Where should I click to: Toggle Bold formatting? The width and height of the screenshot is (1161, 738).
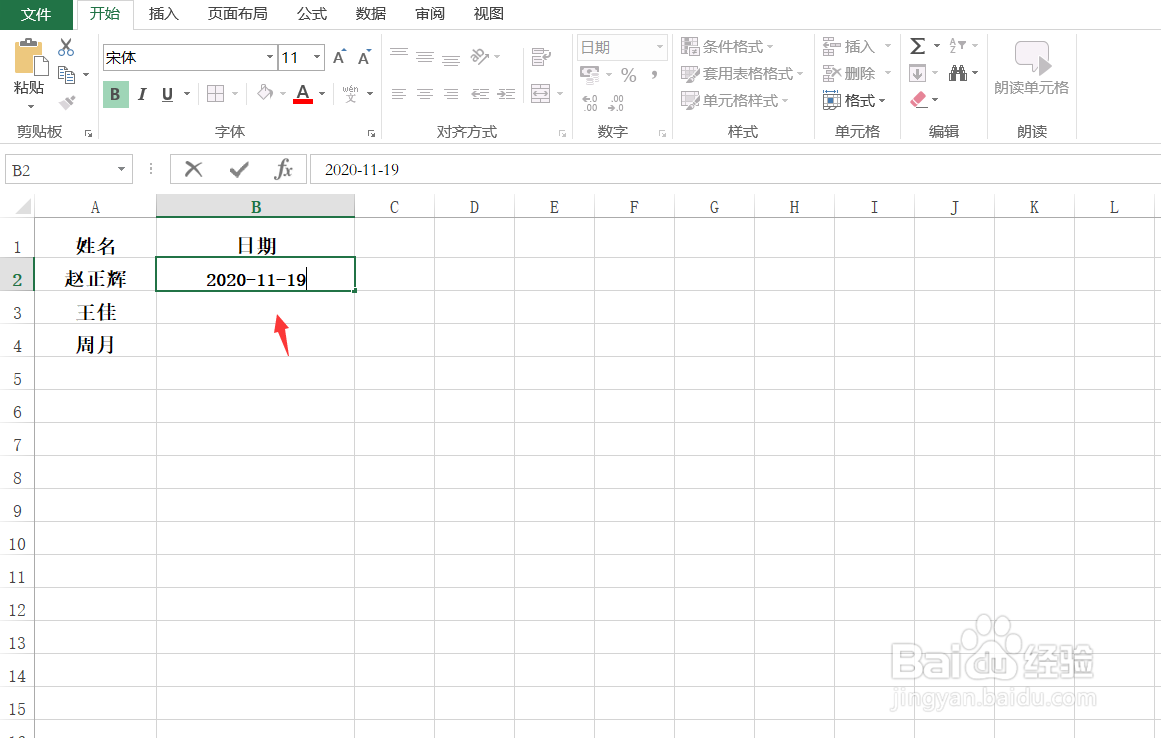tap(115, 94)
